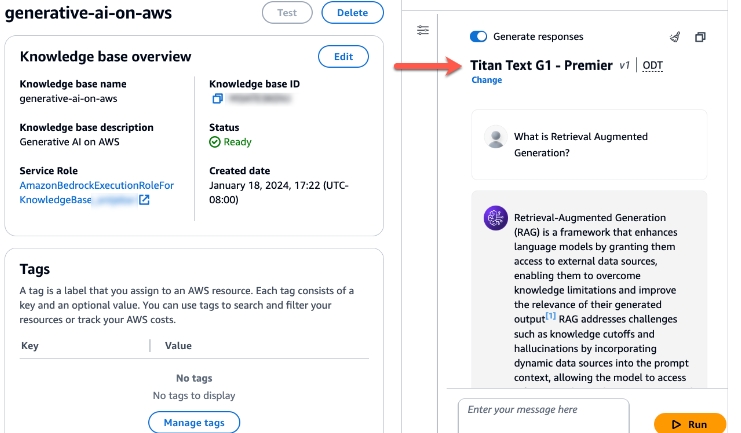Click the purple AI response avatar icon
This screenshot has width=741, height=433.
[x=494, y=218]
